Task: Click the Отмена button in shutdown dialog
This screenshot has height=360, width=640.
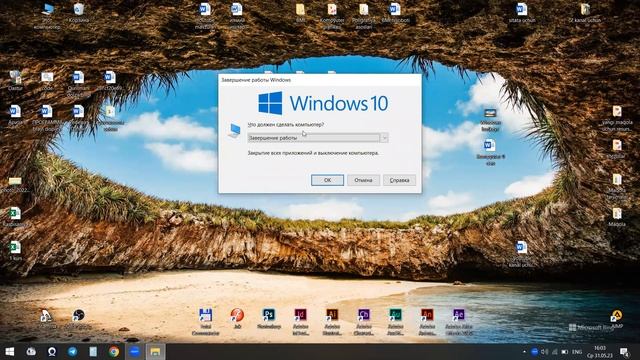Action: [x=363, y=180]
